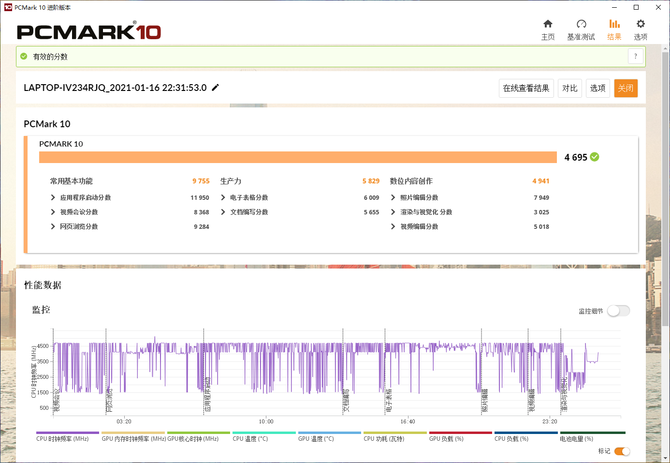
Task: Click the pencil icon to rename result
Action: click(215, 88)
